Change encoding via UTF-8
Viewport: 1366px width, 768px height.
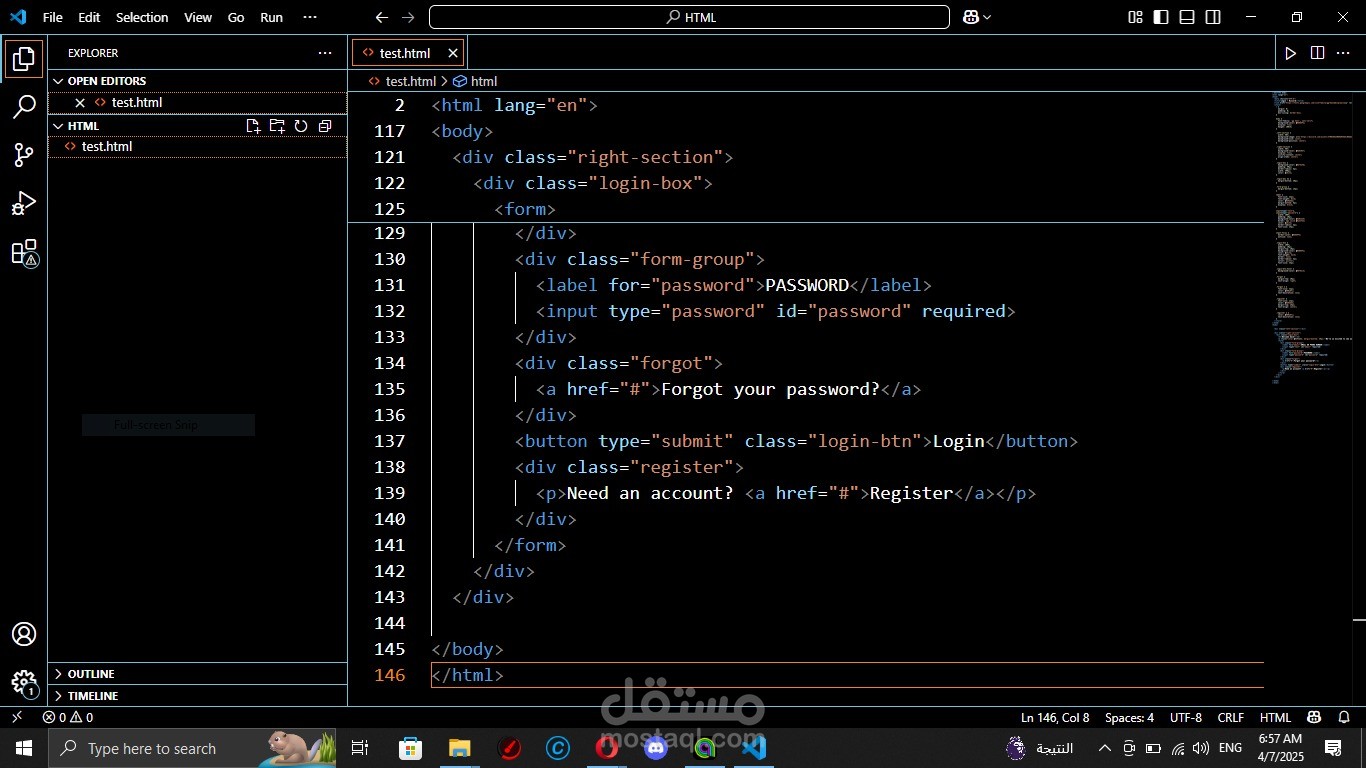point(1186,717)
